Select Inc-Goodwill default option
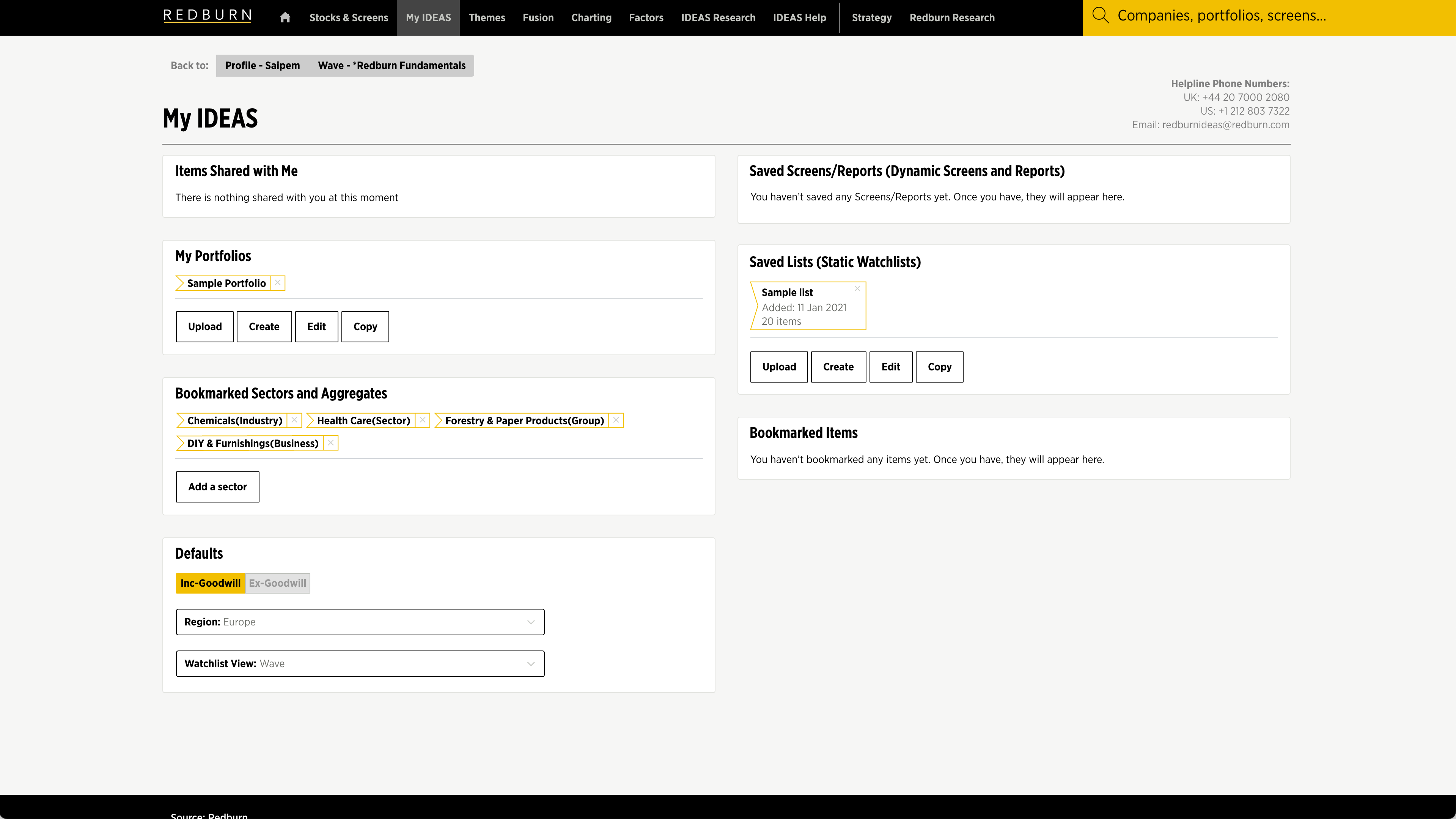Viewport: 1456px width, 819px height. click(x=210, y=583)
